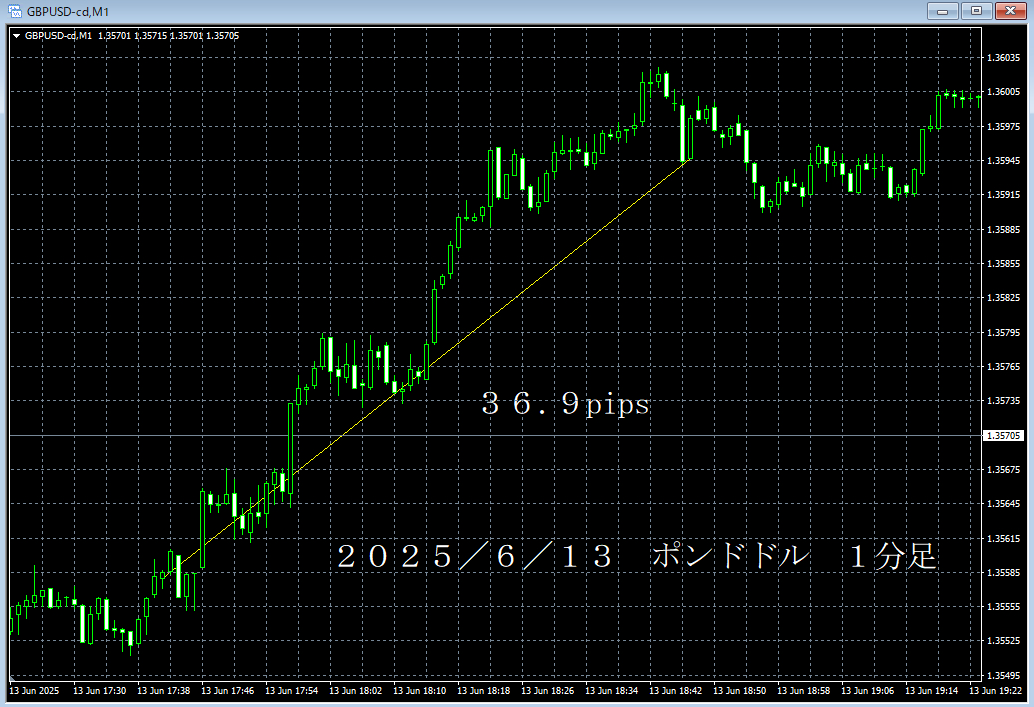The image size is (1034, 707).
Task: Click time axis label '13 Jun 18:26'
Action: (x=547, y=691)
